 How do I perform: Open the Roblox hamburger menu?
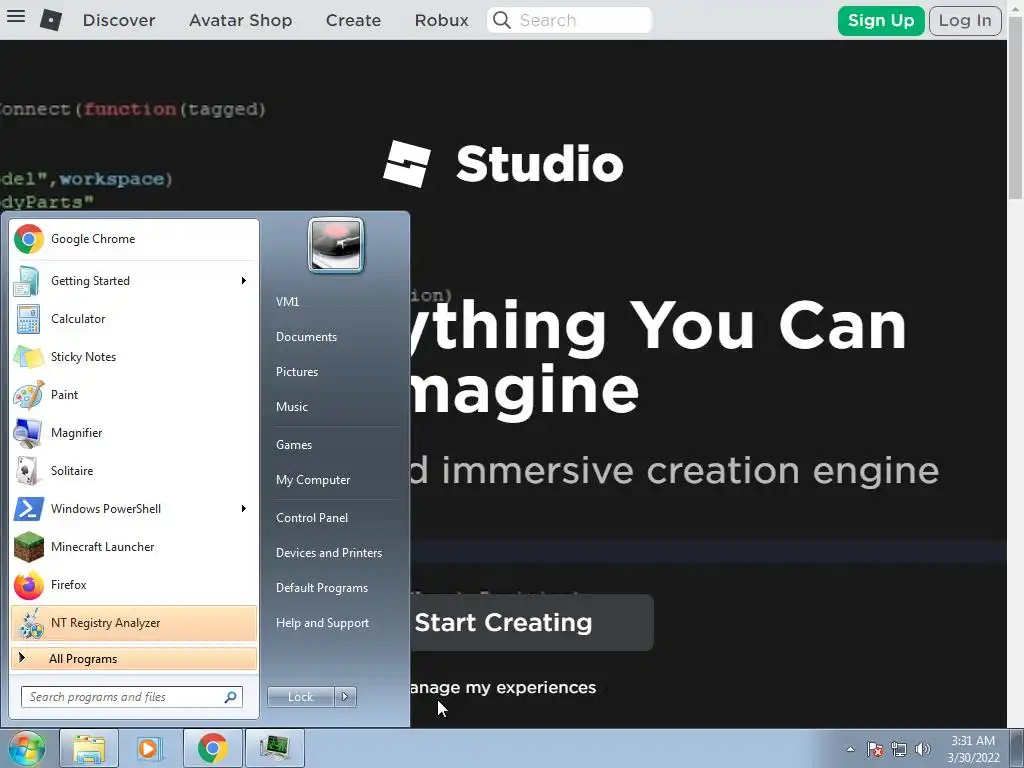click(16, 16)
